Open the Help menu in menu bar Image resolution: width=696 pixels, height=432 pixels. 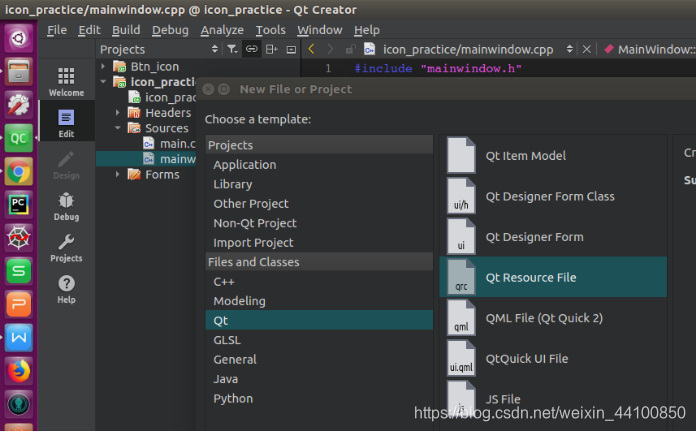coord(367,30)
